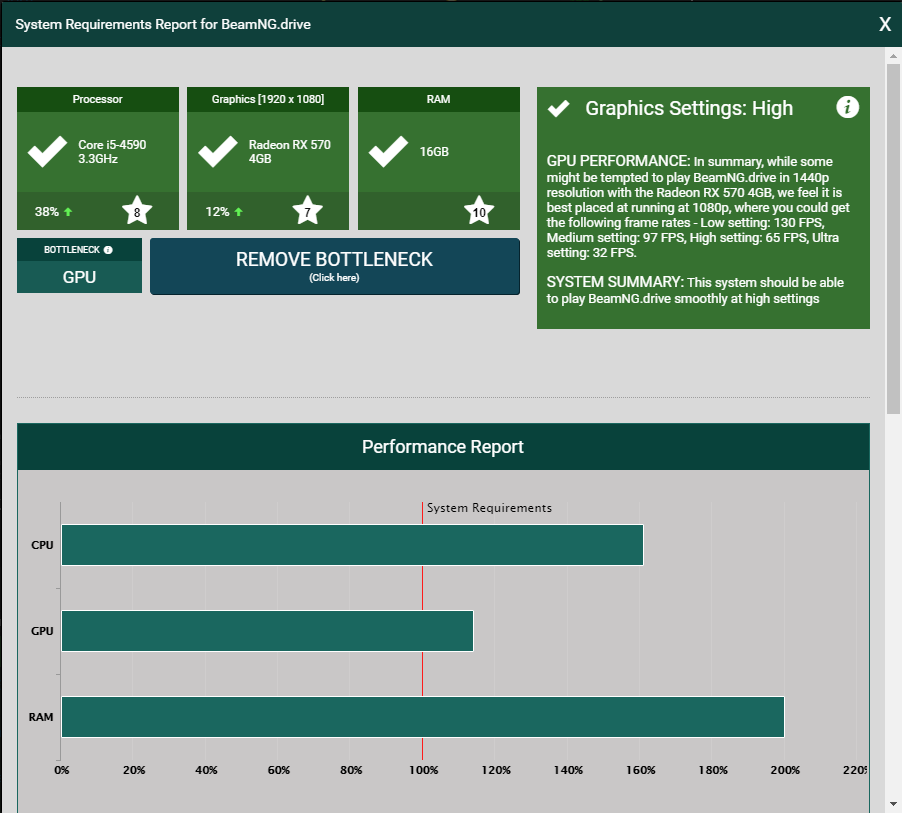This screenshot has height=813, width=902.
Task: Click the 200% axis label
Action: [x=785, y=770]
